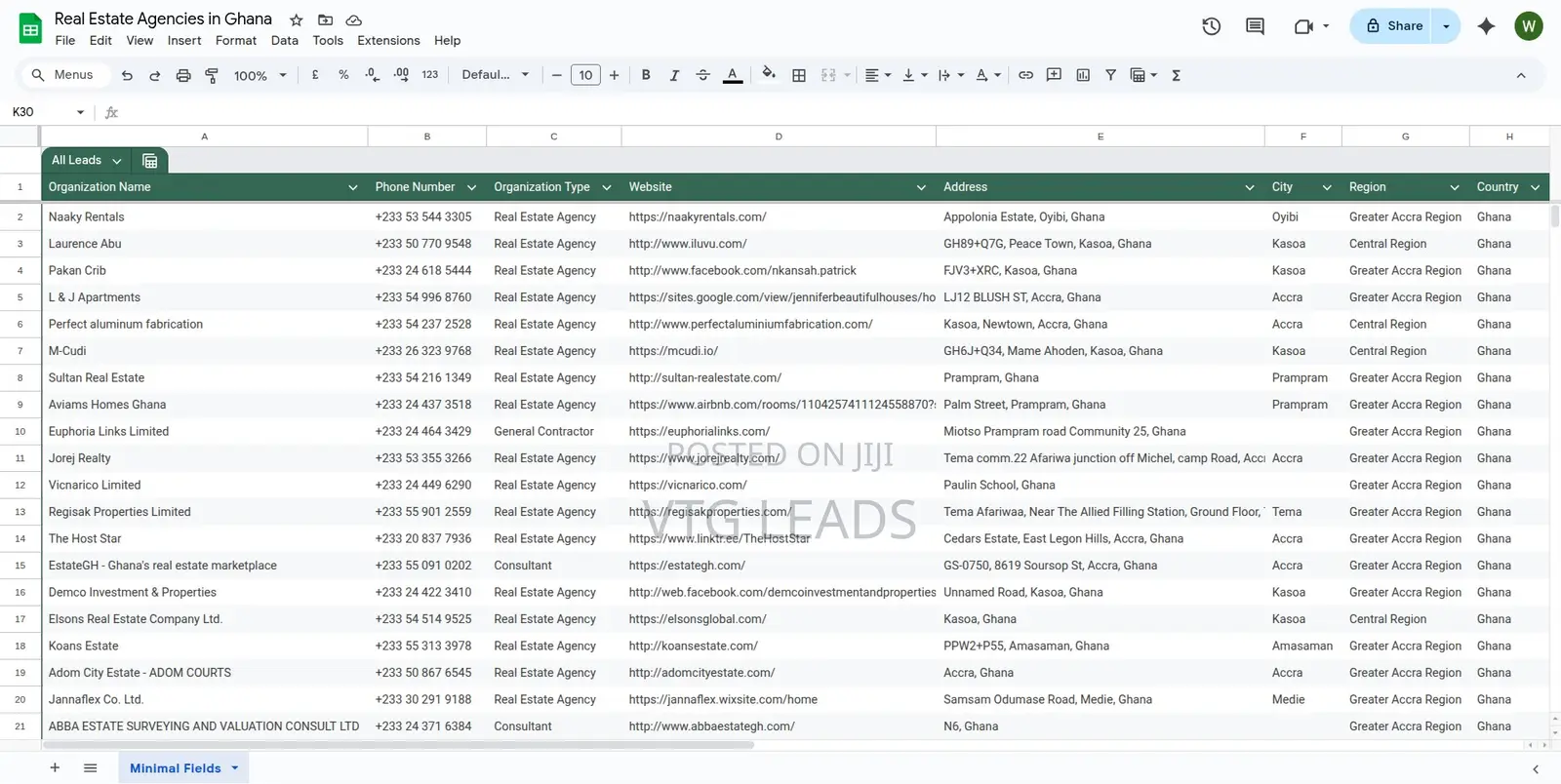
Task: Click the Functions sigma icon
Action: click(1176, 75)
